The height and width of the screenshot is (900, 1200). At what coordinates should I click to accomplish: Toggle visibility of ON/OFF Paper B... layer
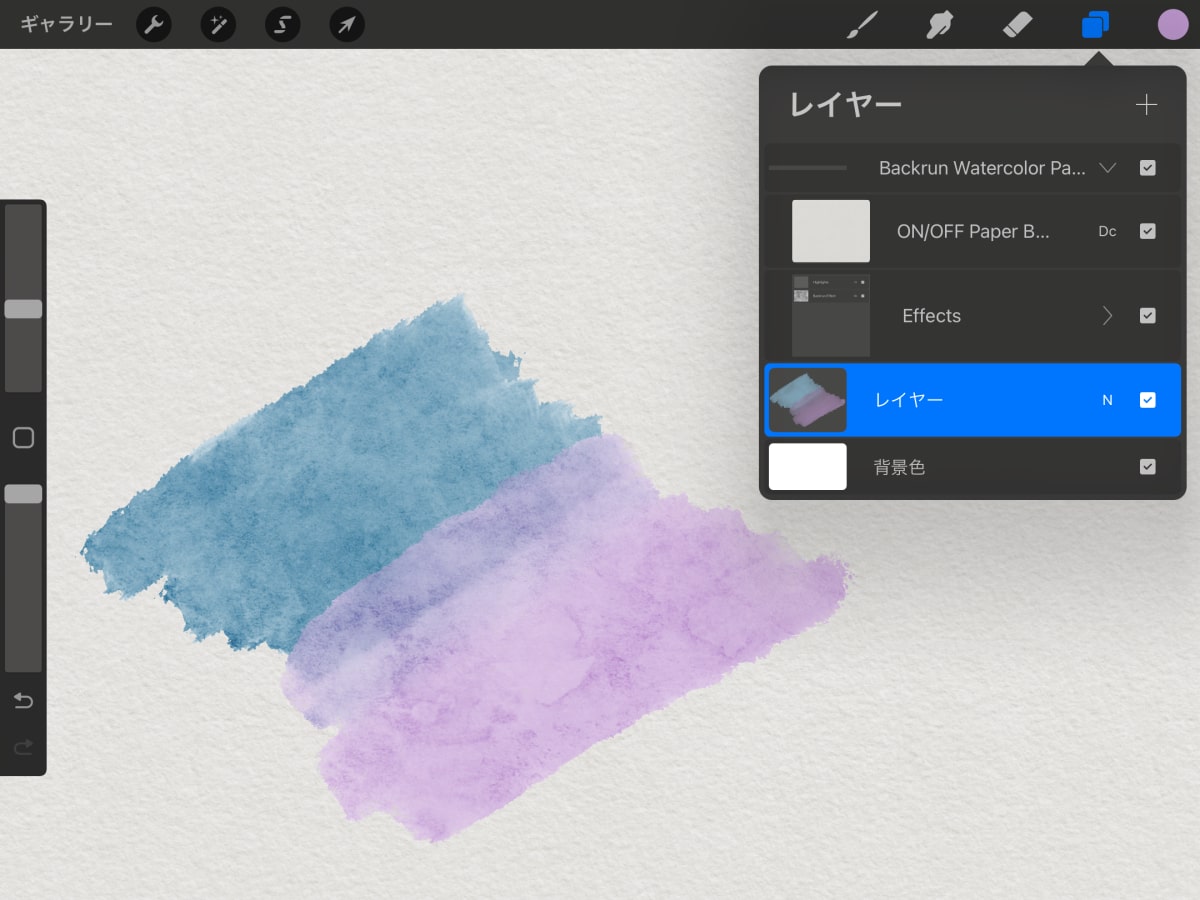1148,231
